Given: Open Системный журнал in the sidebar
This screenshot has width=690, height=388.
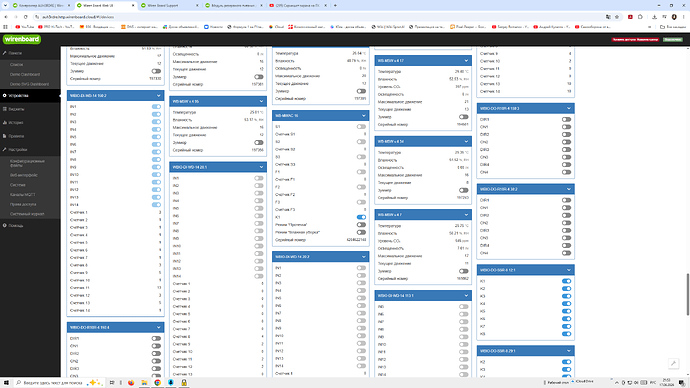Looking at the screenshot, I should [x=27, y=214].
